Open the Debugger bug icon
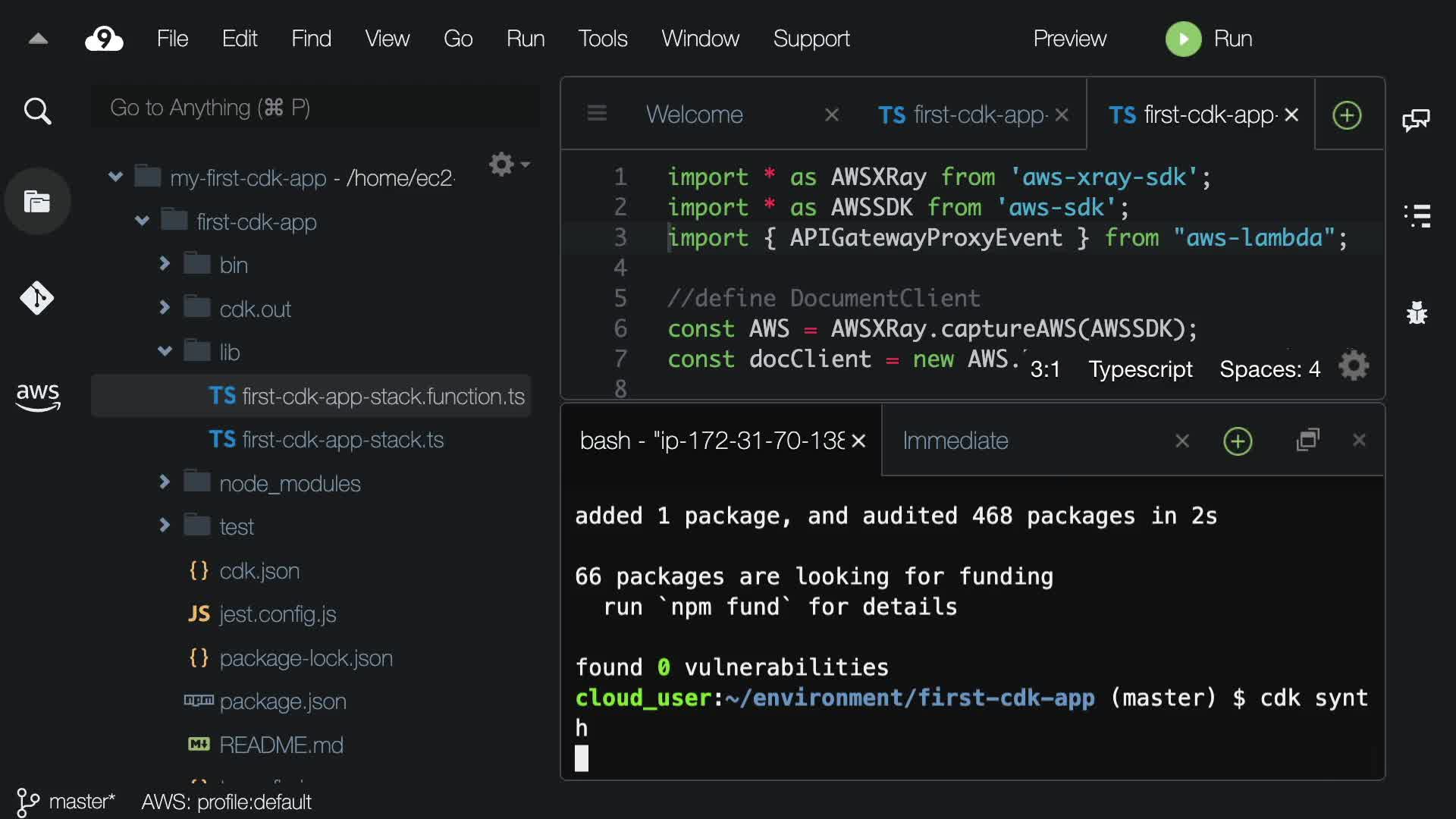The height and width of the screenshot is (819, 1456). (1417, 312)
